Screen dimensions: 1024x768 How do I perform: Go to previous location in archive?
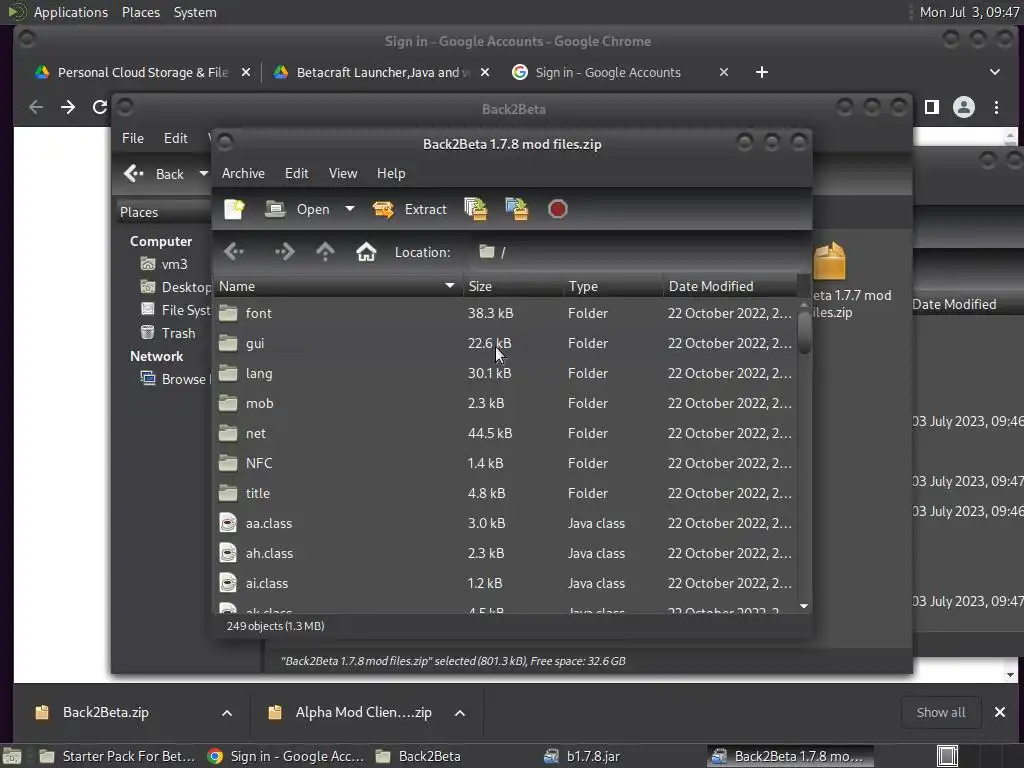point(234,252)
